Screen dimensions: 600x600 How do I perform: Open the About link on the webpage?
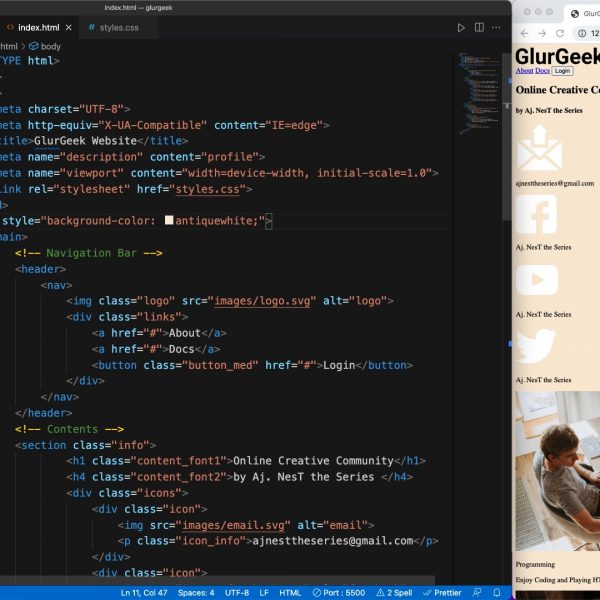tap(524, 71)
